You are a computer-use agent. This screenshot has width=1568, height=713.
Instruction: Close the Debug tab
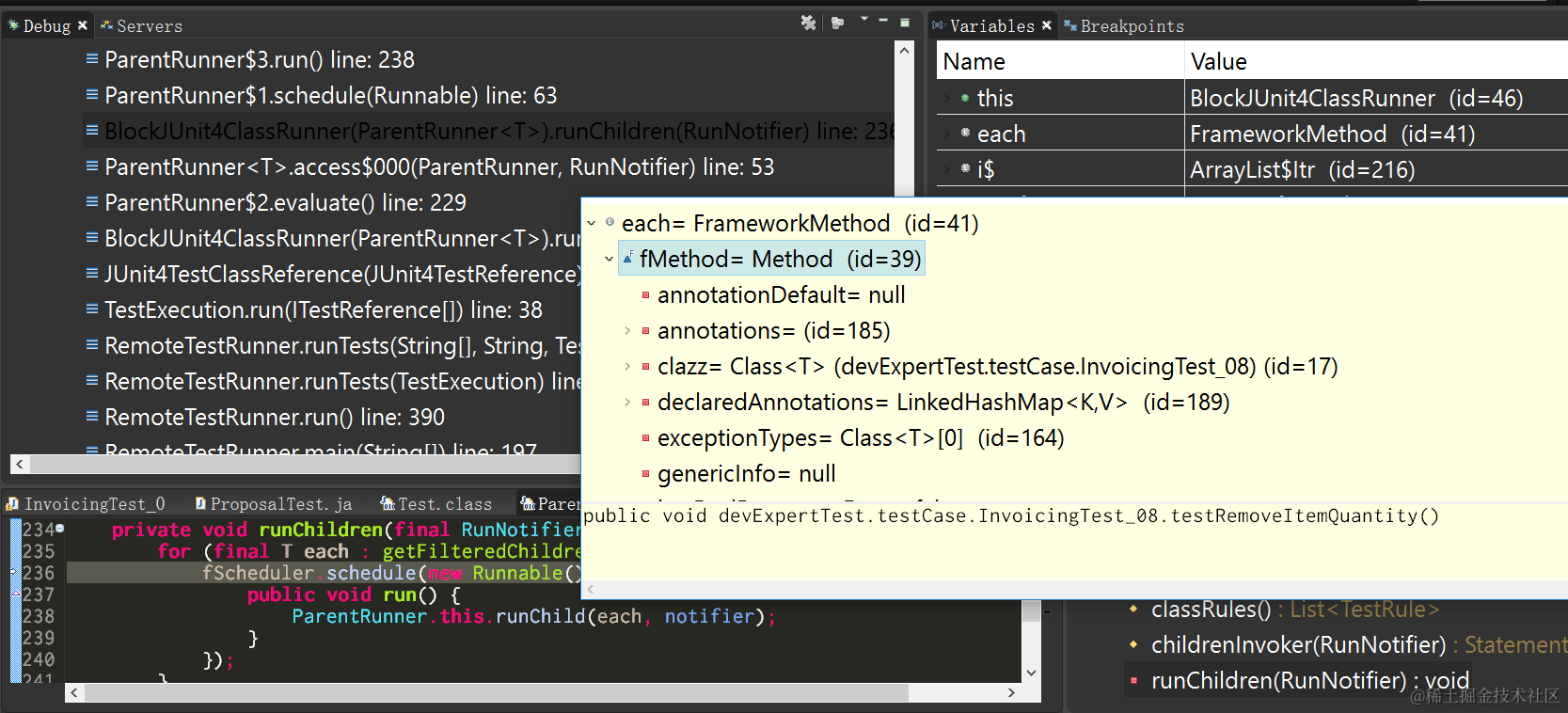coord(83,26)
